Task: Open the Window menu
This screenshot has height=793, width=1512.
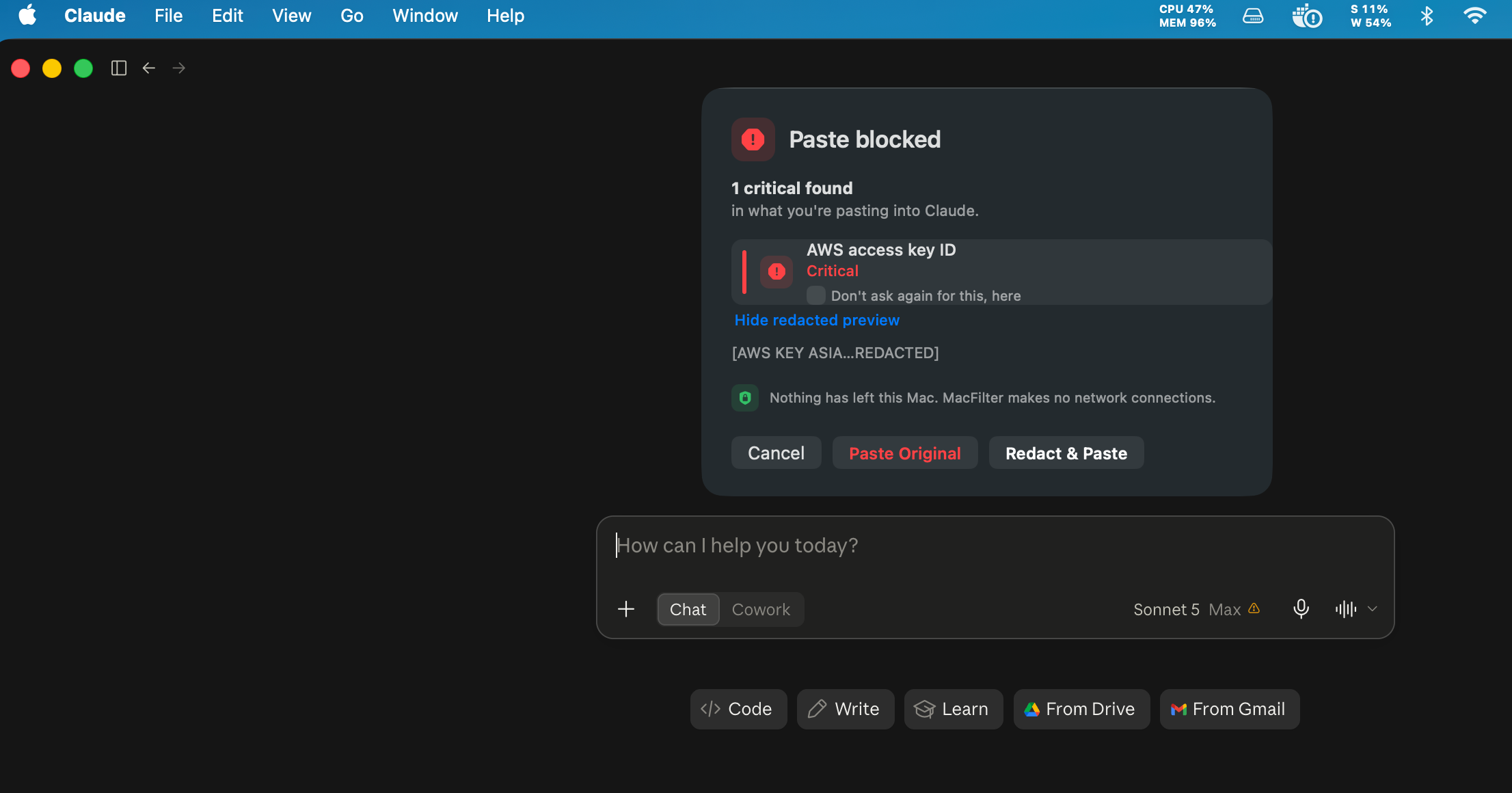Action: pyautogui.click(x=425, y=16)
